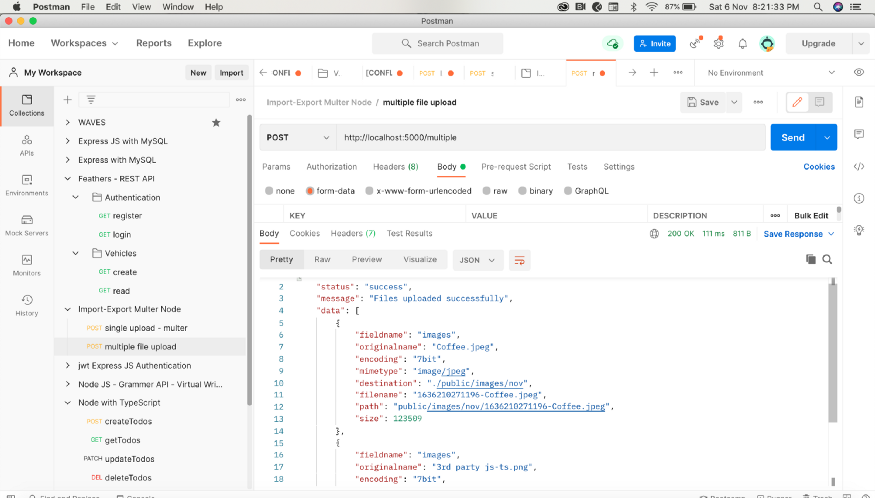This screenshot has height=498, width=875.
Task: Switch to comment mode icon
Action: (819, 102)
